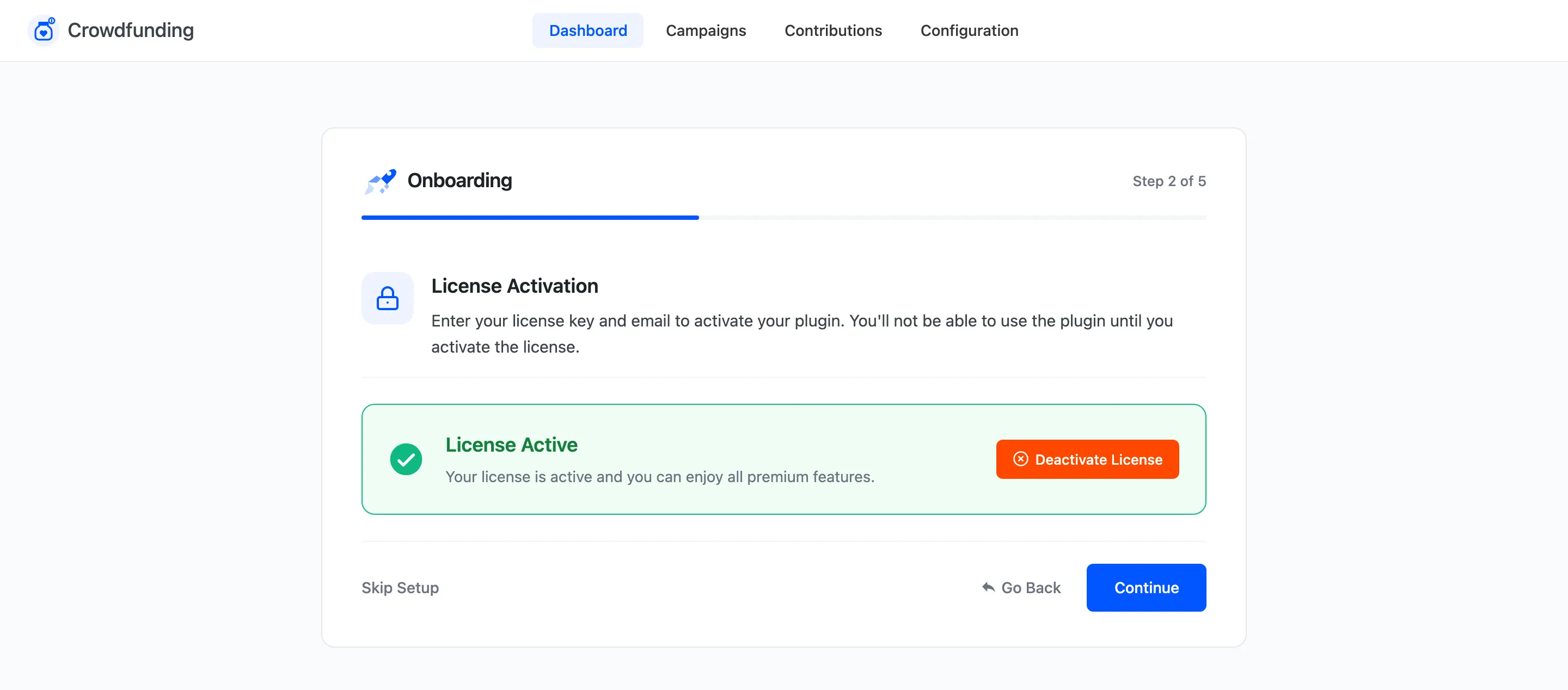
Task: Click the Onboarding rocket icon
Action: pos(381,181)
